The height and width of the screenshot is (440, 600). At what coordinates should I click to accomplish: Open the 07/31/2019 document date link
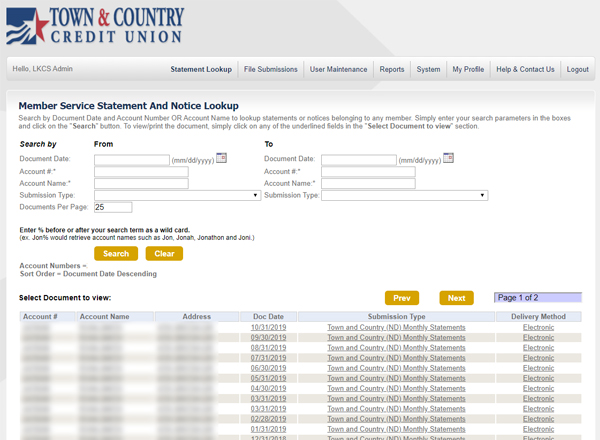pyautogui.click(x=268, y=358)
